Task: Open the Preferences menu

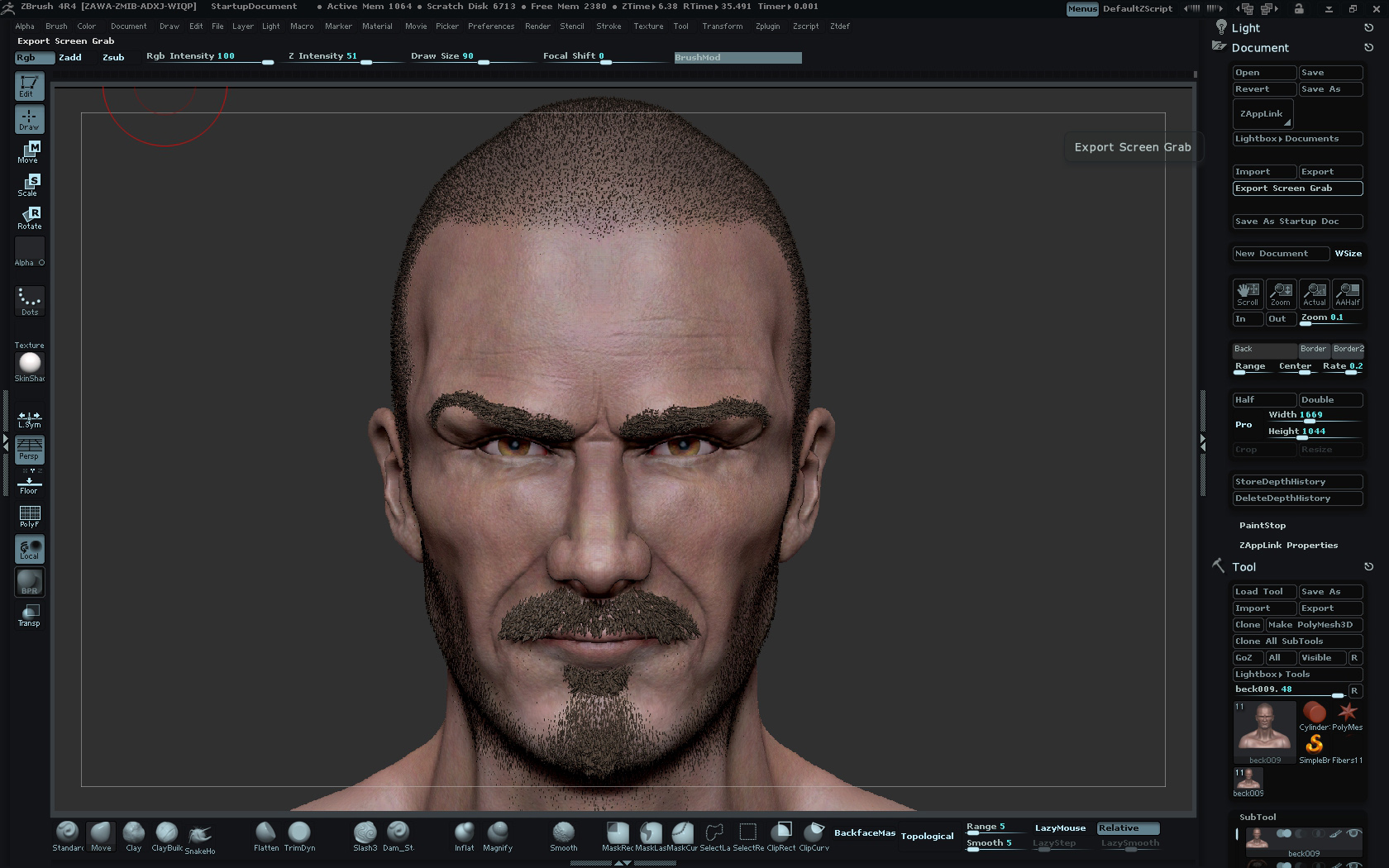Action: (x=491, y=26)
